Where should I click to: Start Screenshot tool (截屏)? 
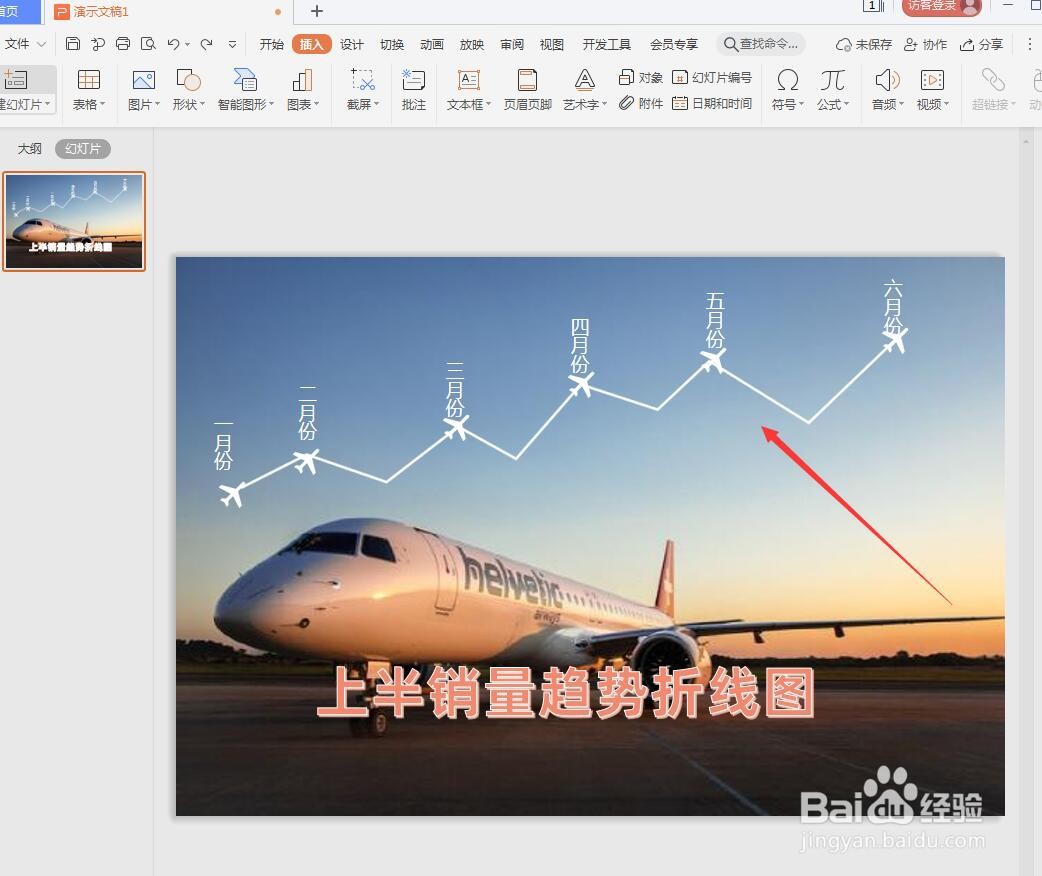pyautogui.click(x=363, y=89)
